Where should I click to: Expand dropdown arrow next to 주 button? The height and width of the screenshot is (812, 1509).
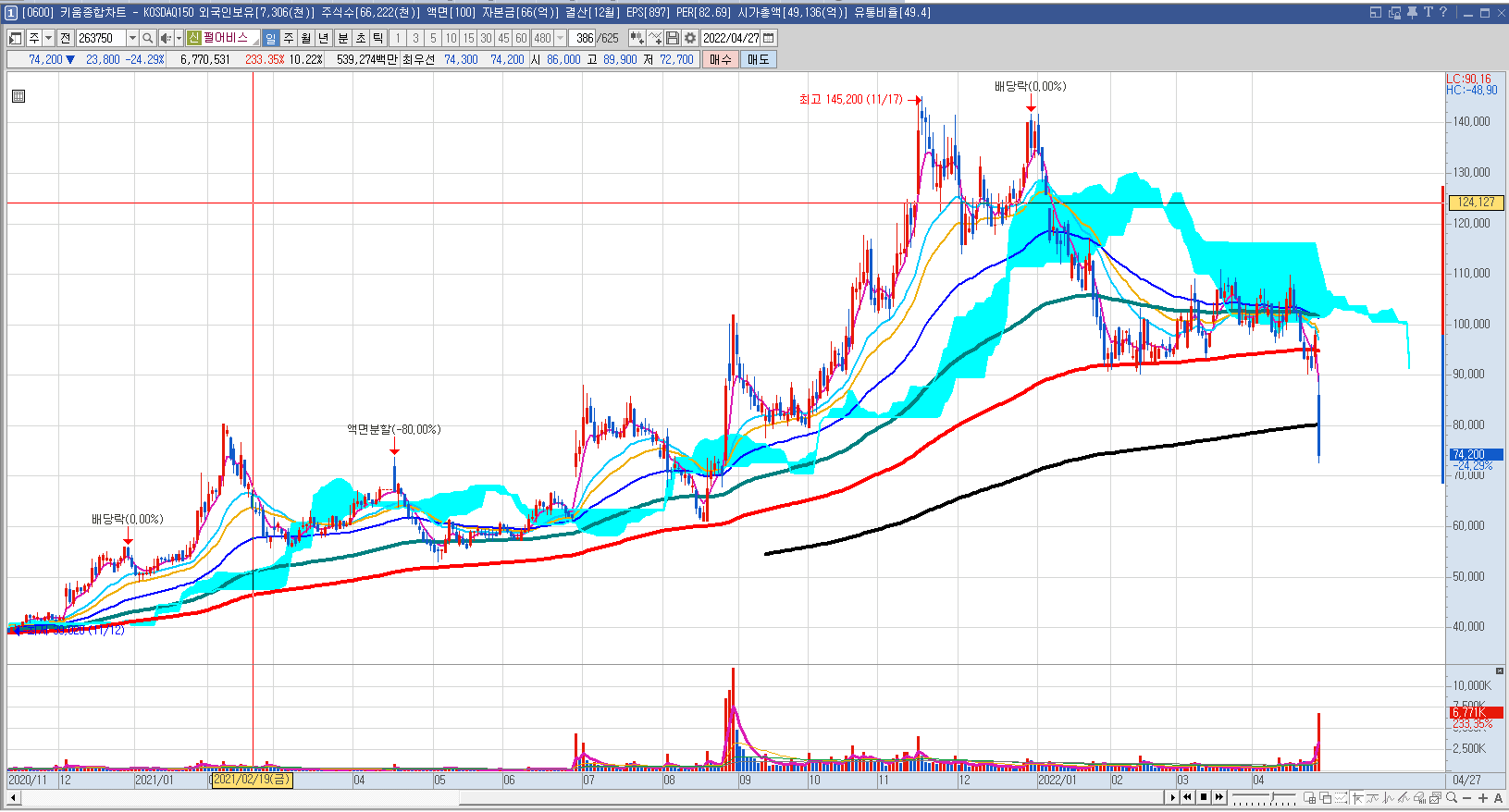pyautogui.click(x=48, y=38)
